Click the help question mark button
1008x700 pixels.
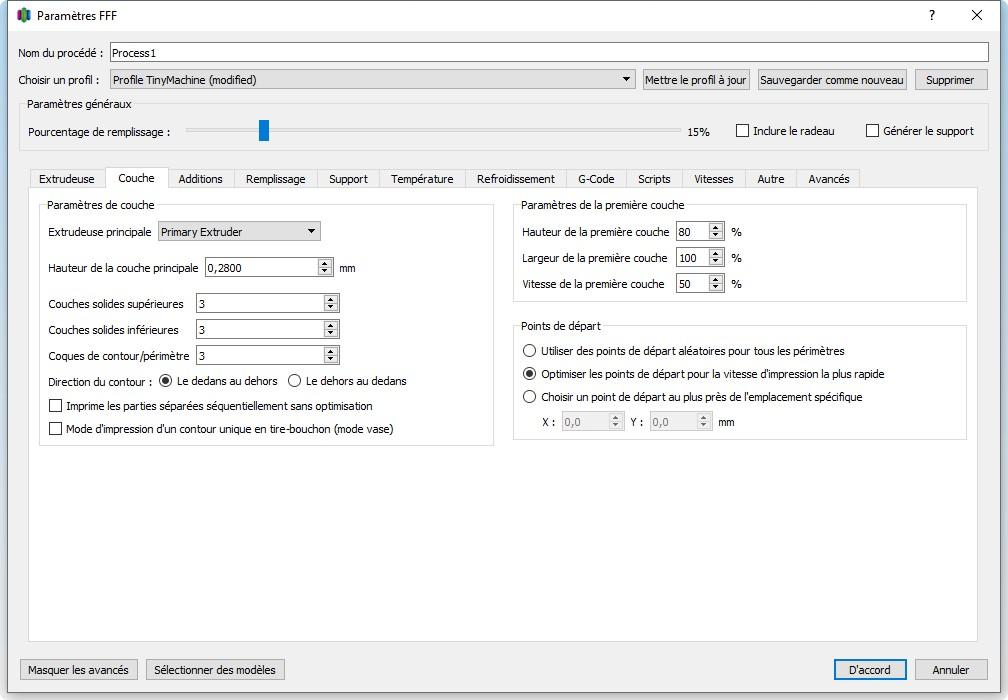click(x=932, y=15)
